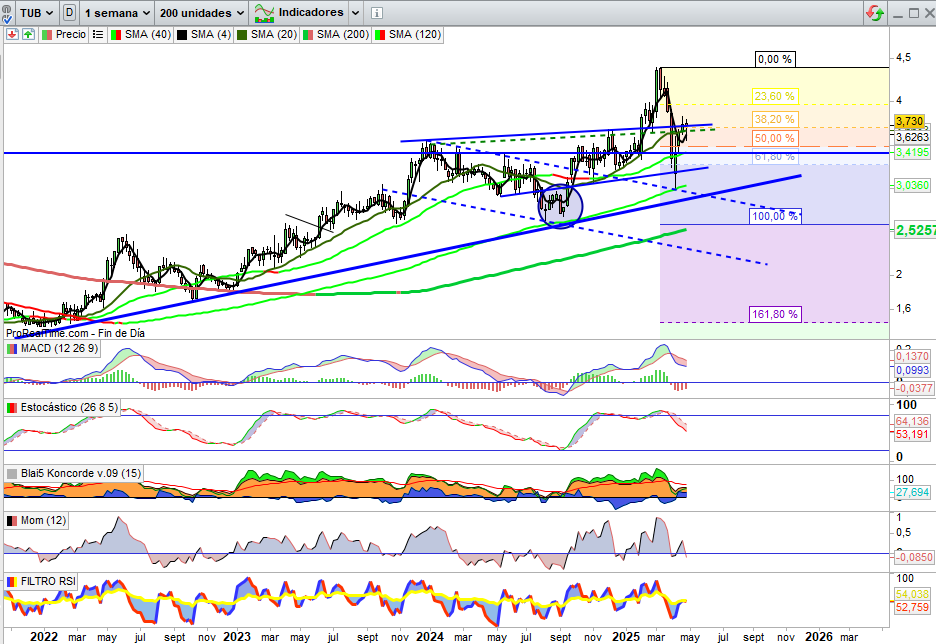
Task: Click the 161,80 % Fibonacci label
Action: click(775, 314)
